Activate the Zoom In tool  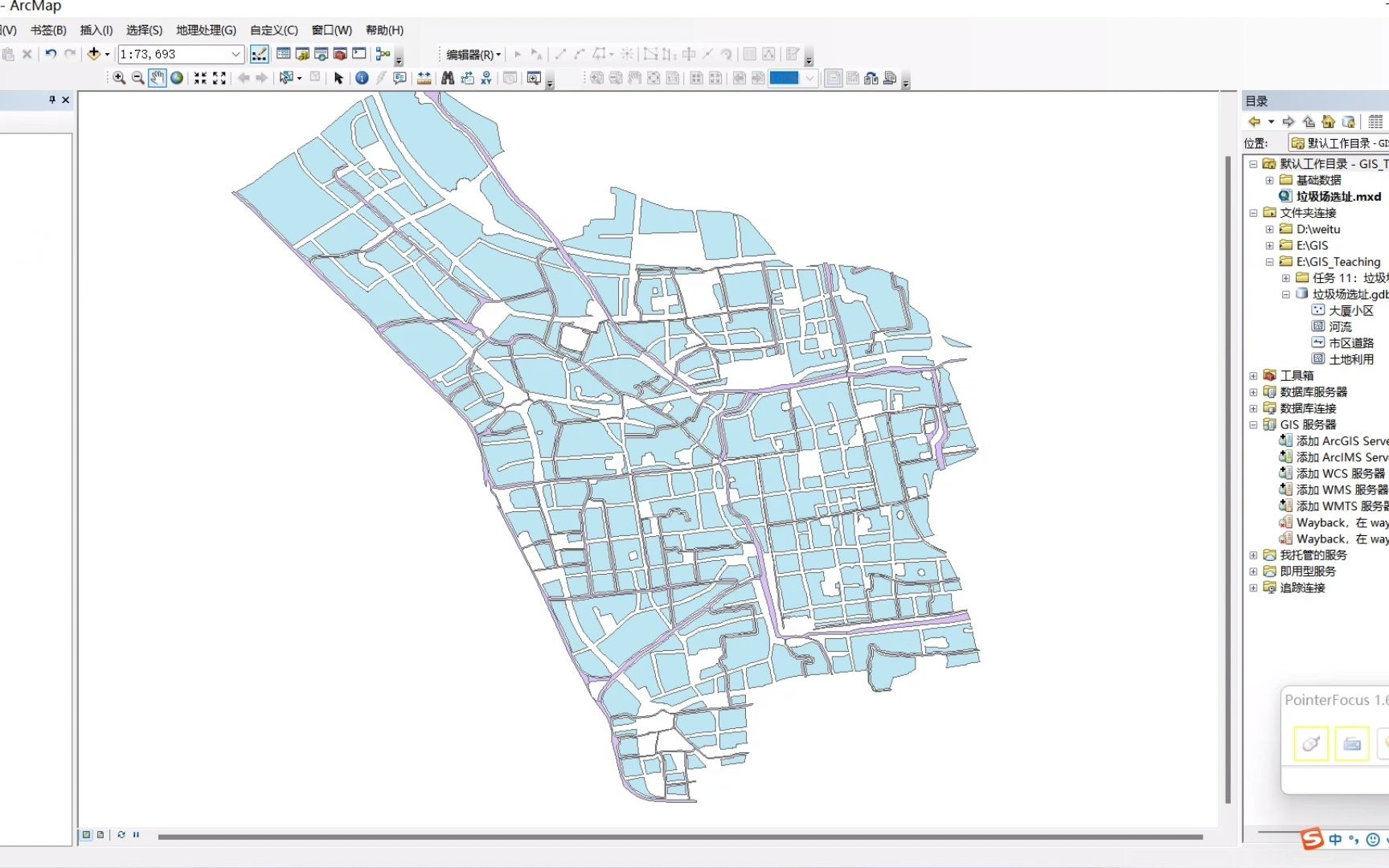(118, 78)
